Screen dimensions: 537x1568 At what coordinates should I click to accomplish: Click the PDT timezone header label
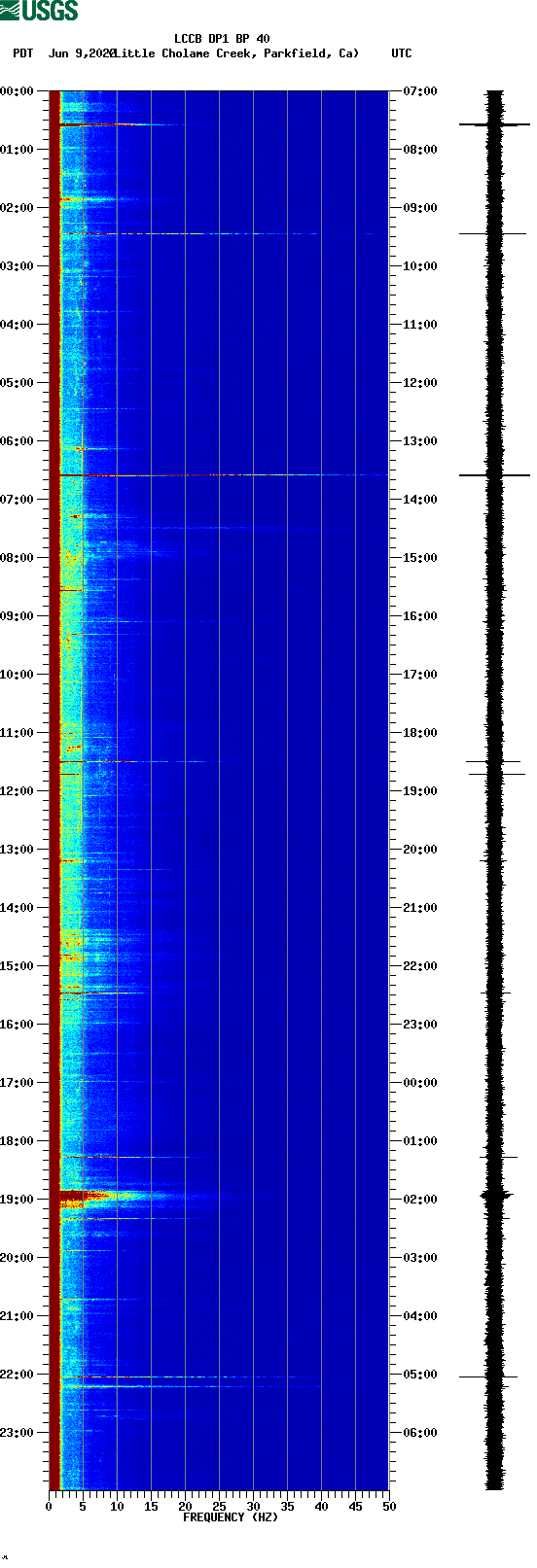tap(23, 53)
